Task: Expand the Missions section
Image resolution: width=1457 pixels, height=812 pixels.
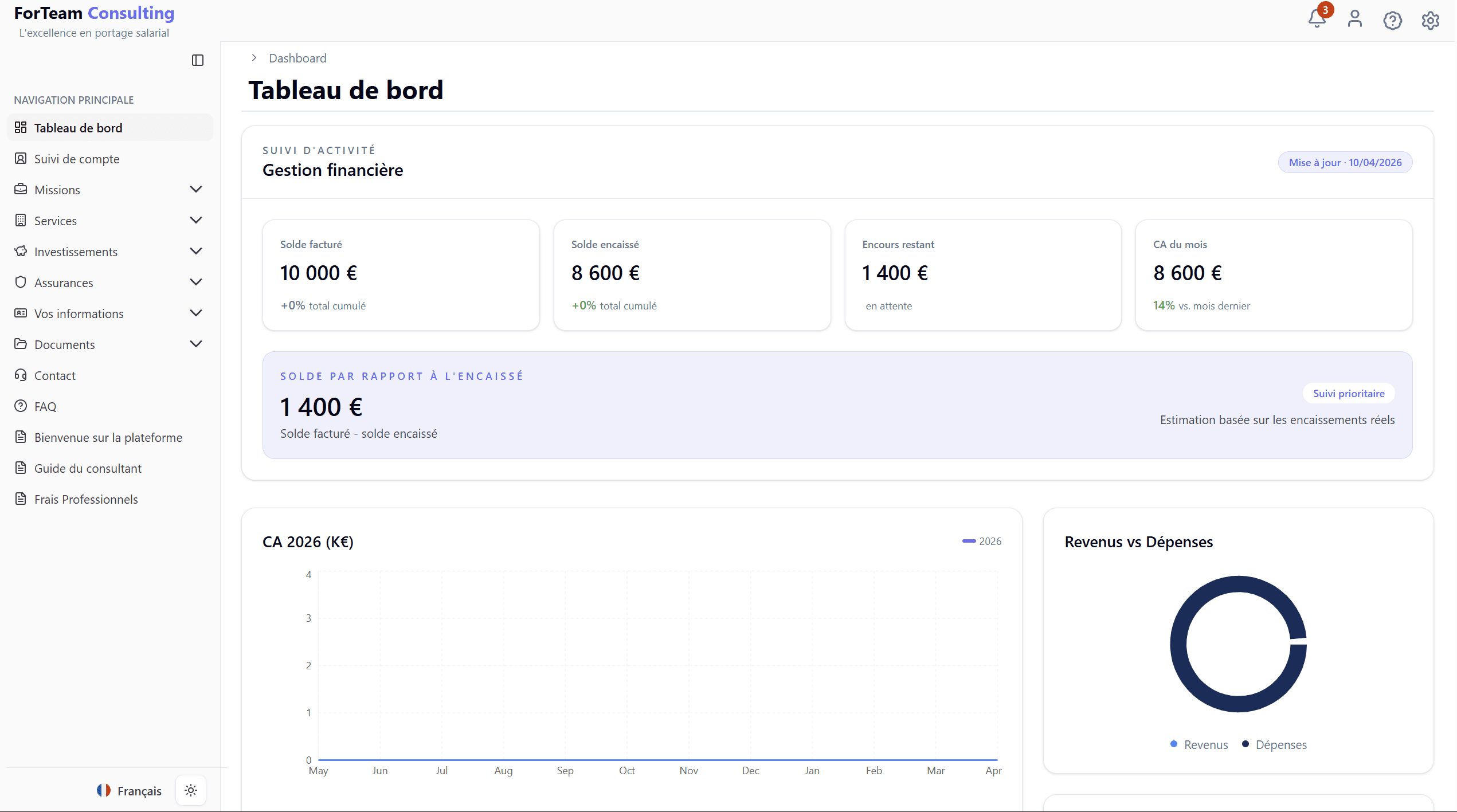Action: click(195, 189)
